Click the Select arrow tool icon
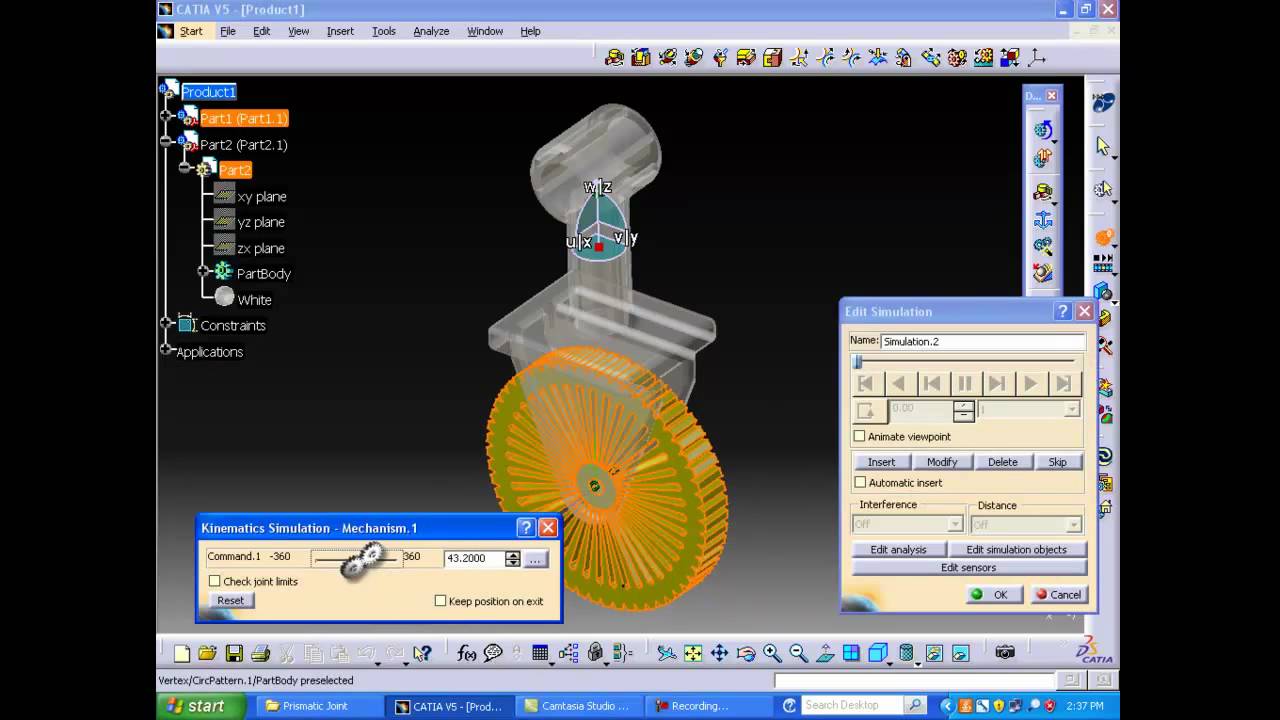The width and height of the screenshot is (1280, 720). (x=1103, y=146)
